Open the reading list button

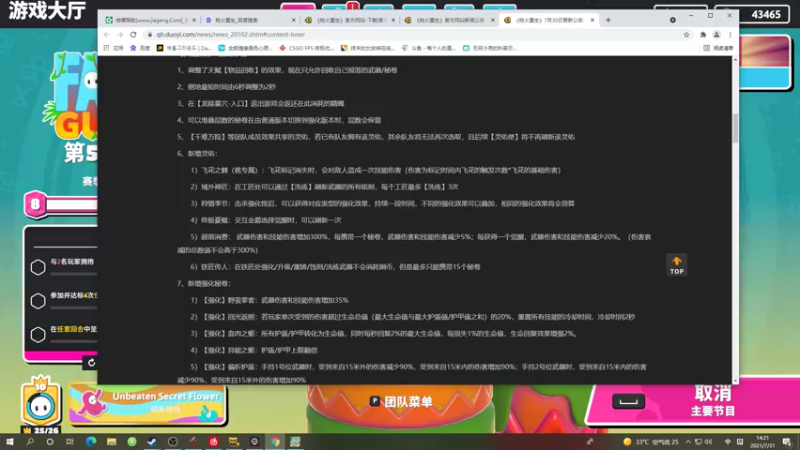[718, 48]
